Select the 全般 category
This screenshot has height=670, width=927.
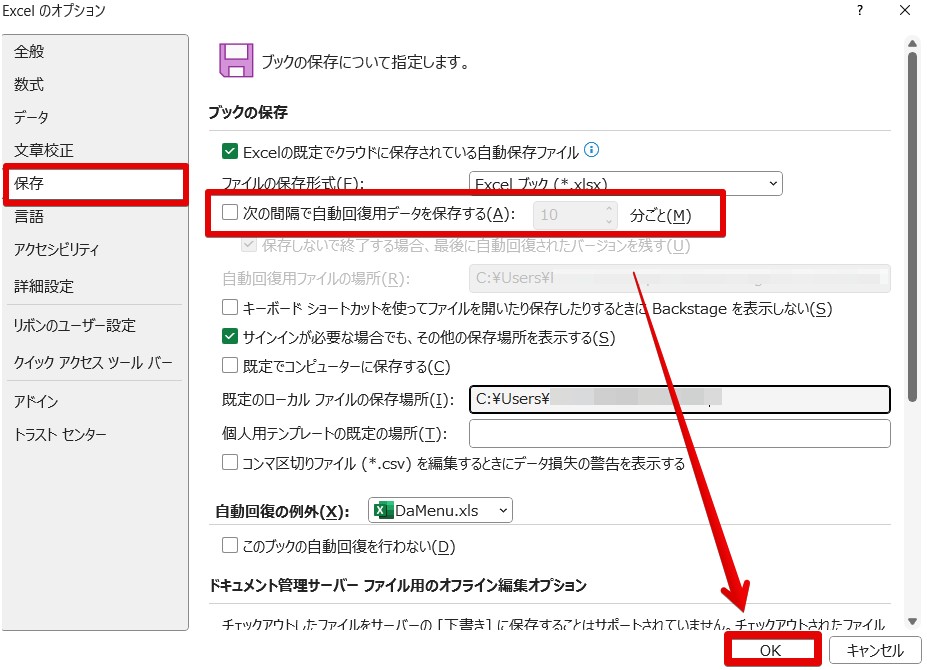[x=95, y=51]
